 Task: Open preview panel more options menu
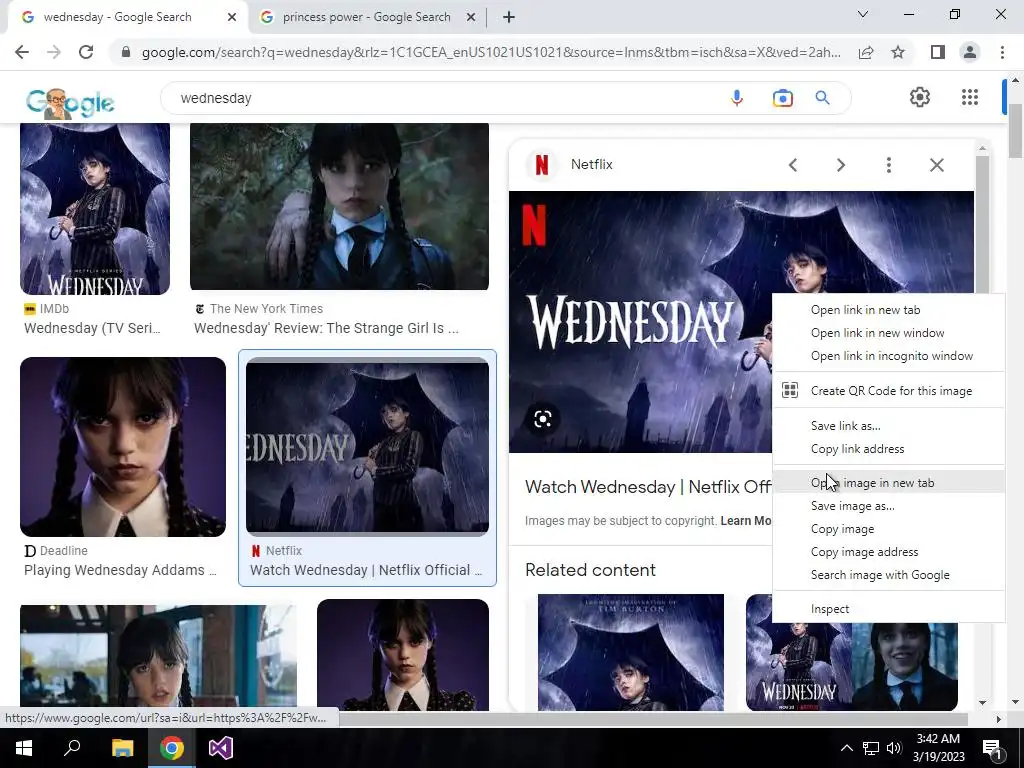pyautogui.click(x=888, y=165)
